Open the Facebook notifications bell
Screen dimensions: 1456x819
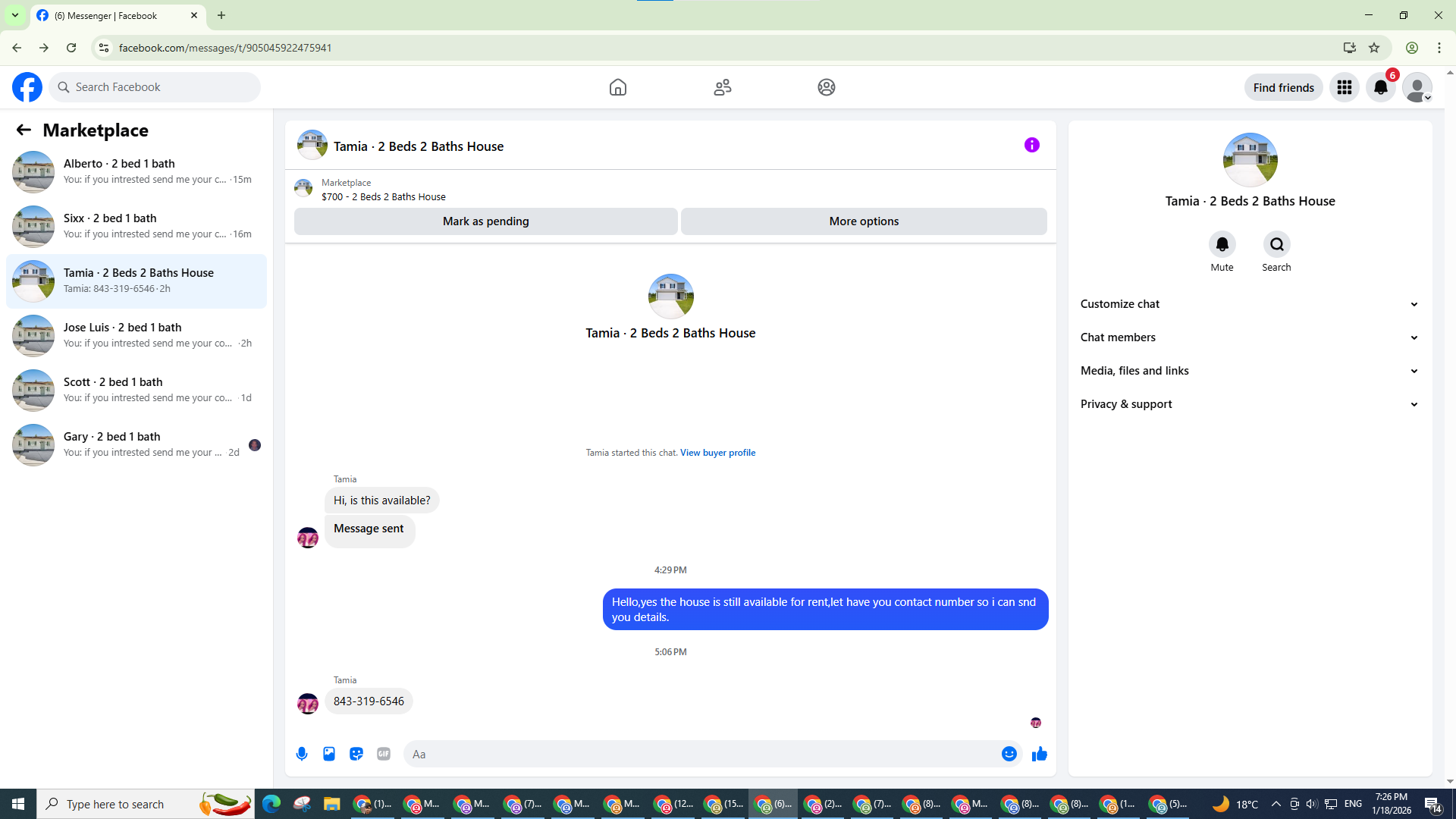(x=1380, y=88)
